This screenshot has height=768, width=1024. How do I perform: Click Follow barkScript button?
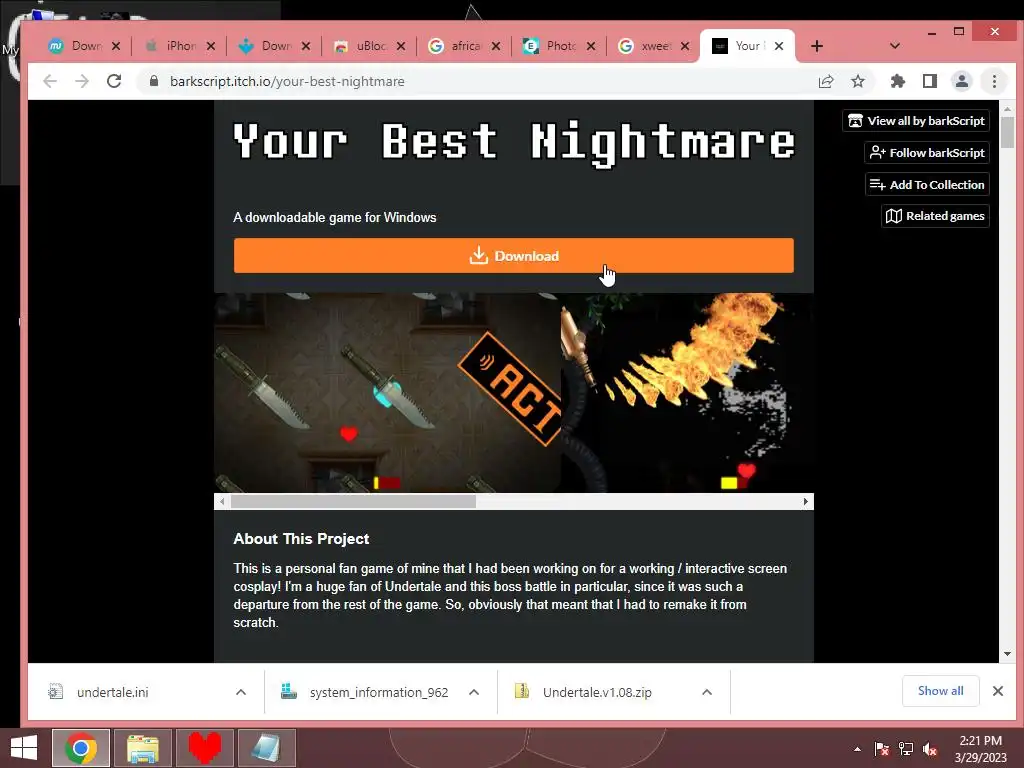click(927, 153)
